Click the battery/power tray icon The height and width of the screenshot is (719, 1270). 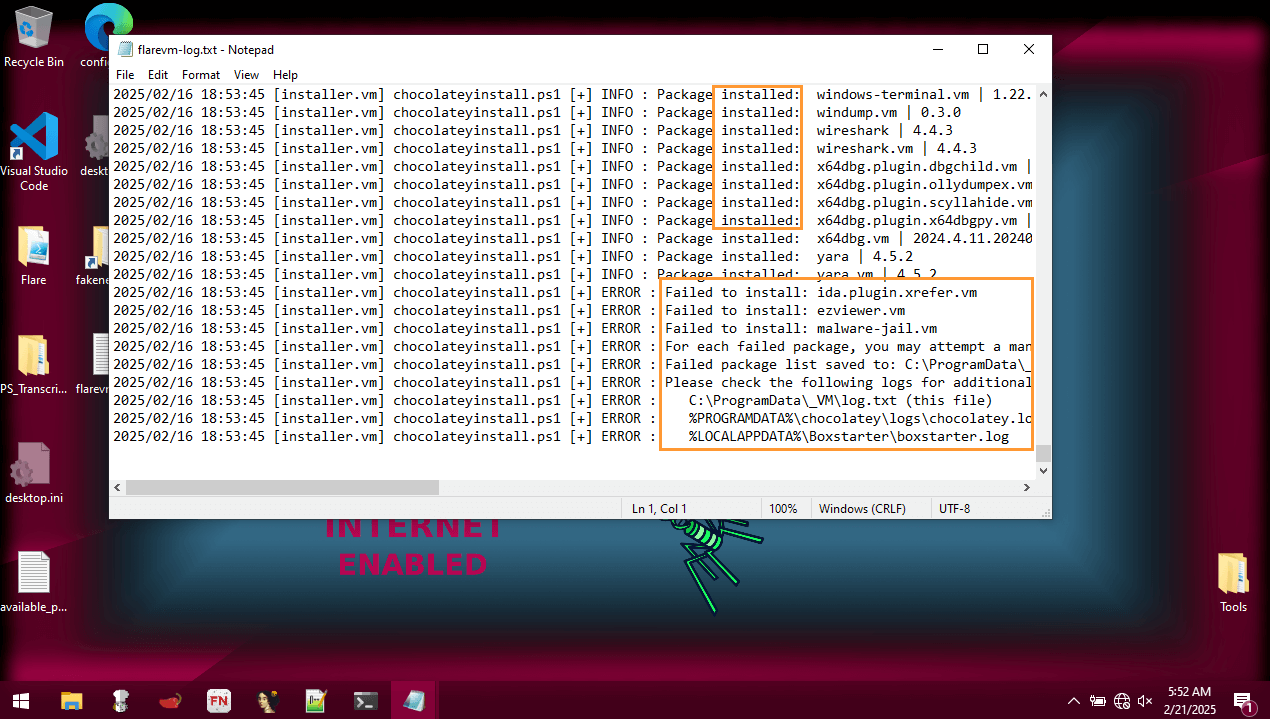coord(1098,701)
